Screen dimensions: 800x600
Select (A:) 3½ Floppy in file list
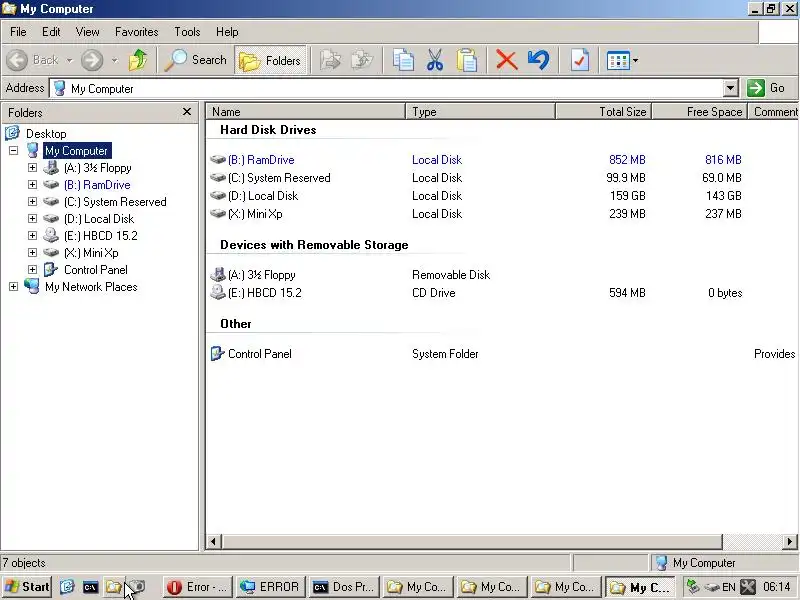pos(261,275)
